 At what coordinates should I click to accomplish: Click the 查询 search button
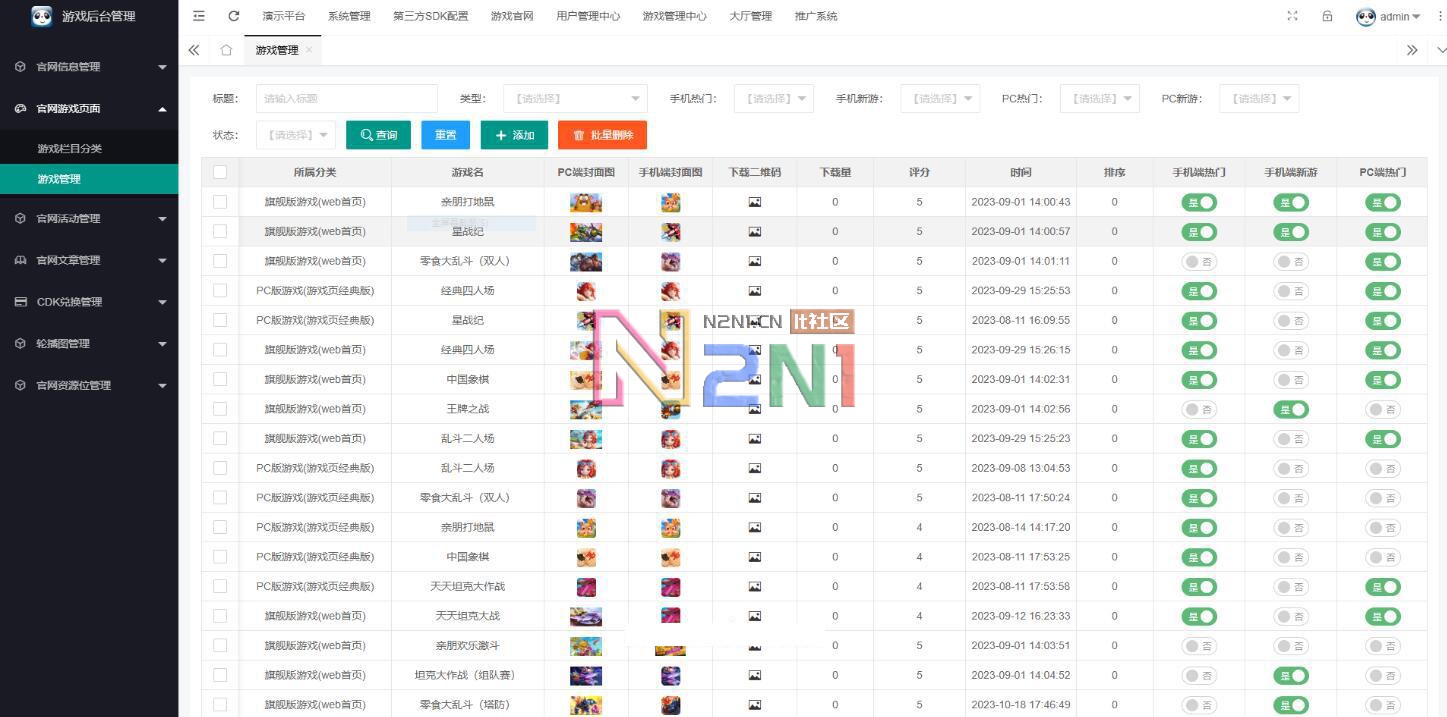(378, 135)
